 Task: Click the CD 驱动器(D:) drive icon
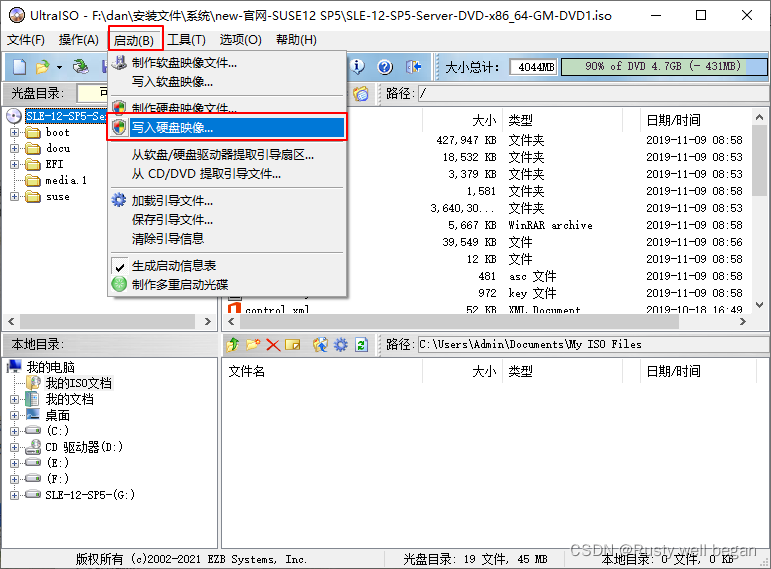pos(33,447)
